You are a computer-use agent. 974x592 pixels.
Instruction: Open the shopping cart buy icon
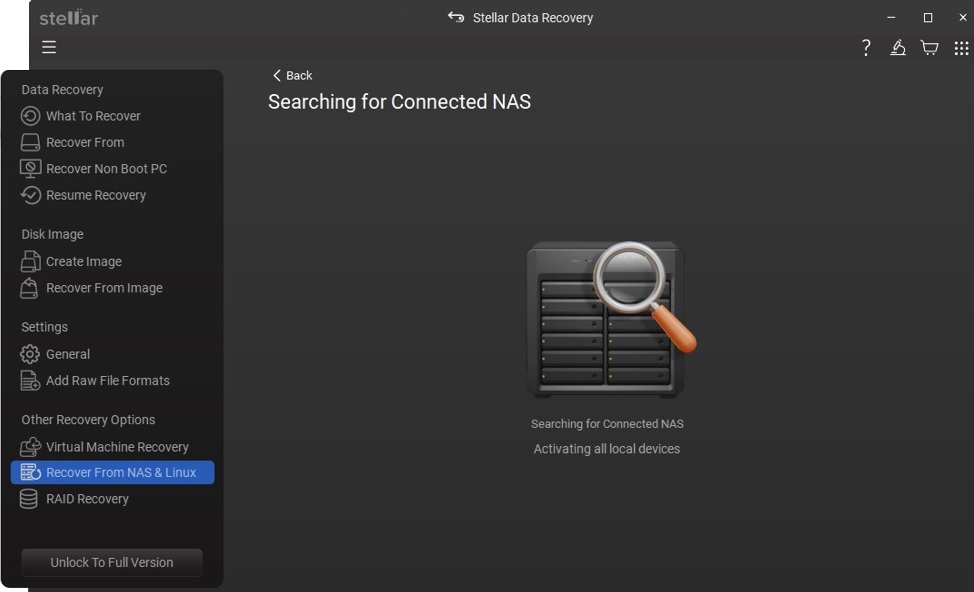click(x=929, y=48)
